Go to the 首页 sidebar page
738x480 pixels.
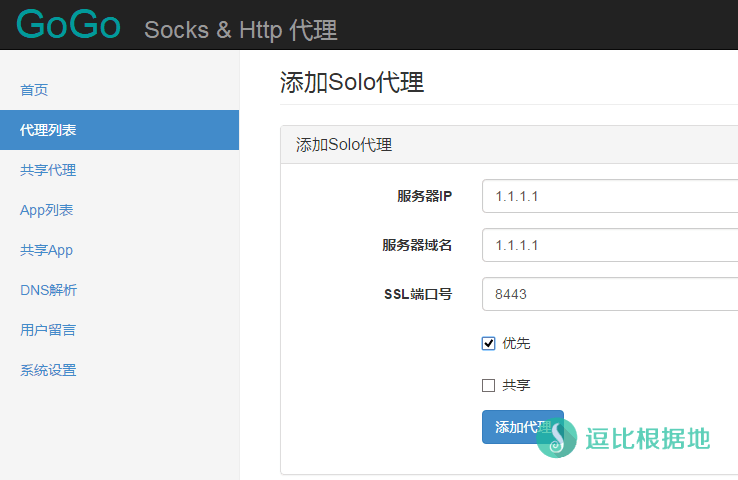click(34, 90)
